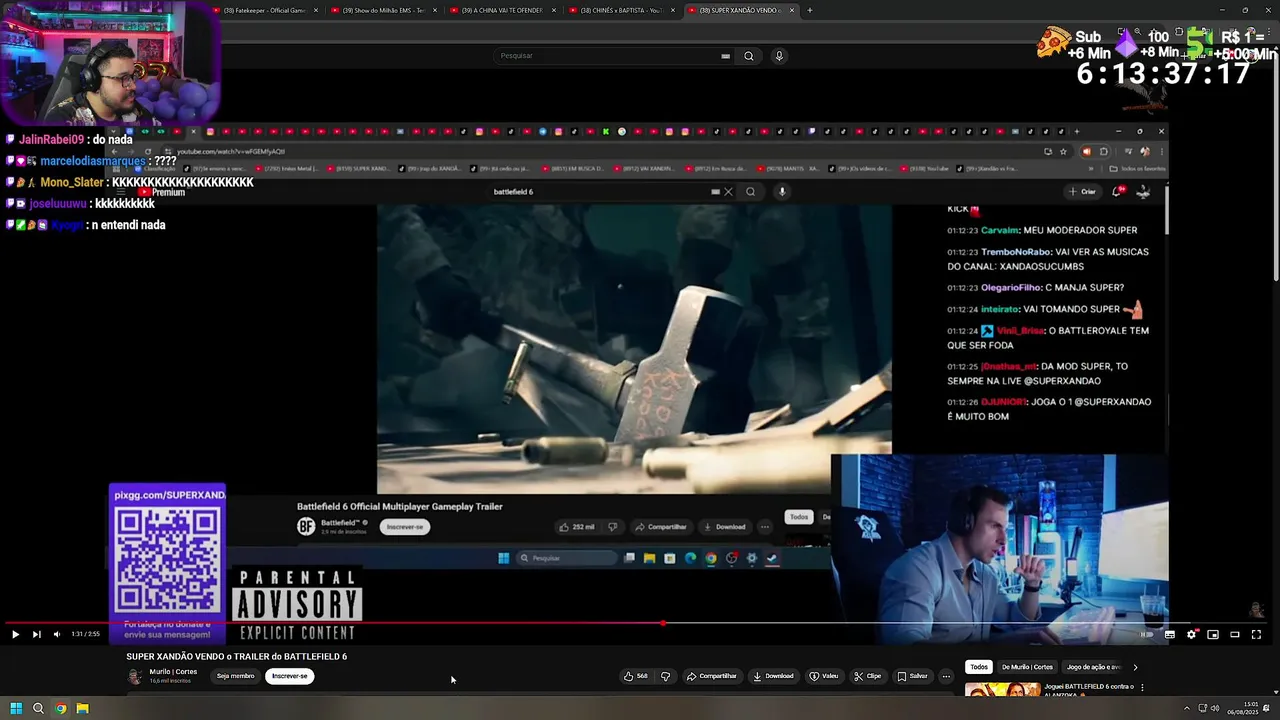1280x720 pixels.
Task: Show hidden tray icons chevron
Action: pyautogui.click(x=1186, y=708)
